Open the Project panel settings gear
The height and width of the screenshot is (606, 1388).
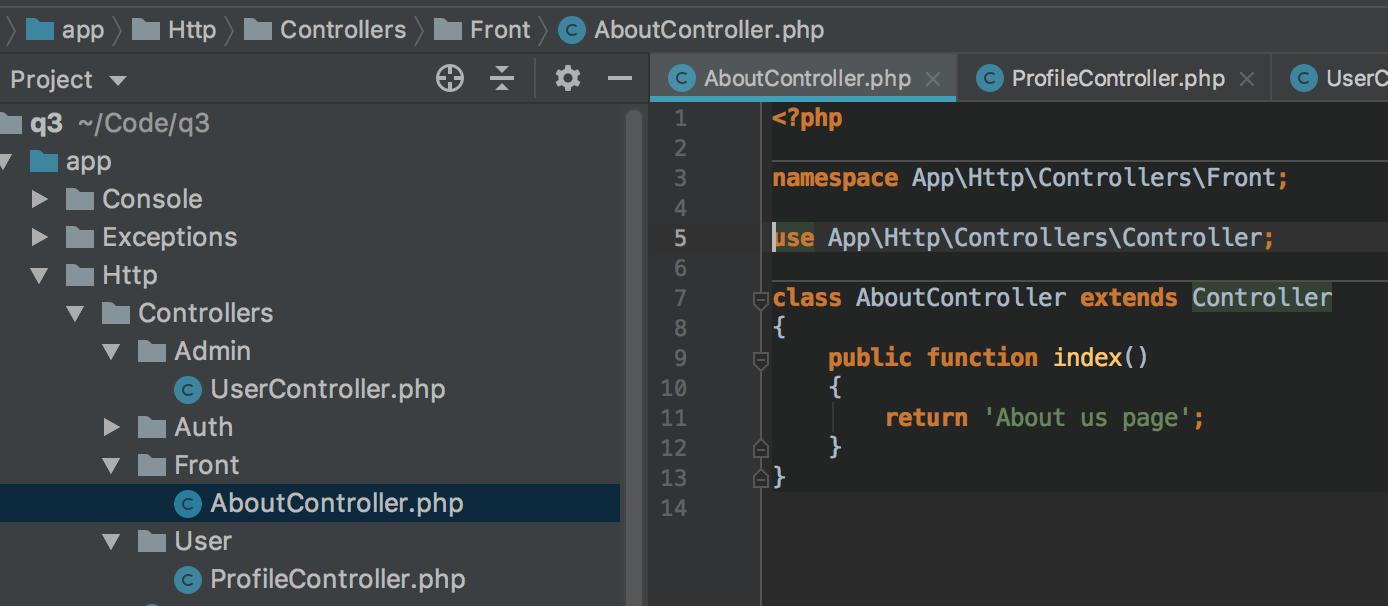568,78
